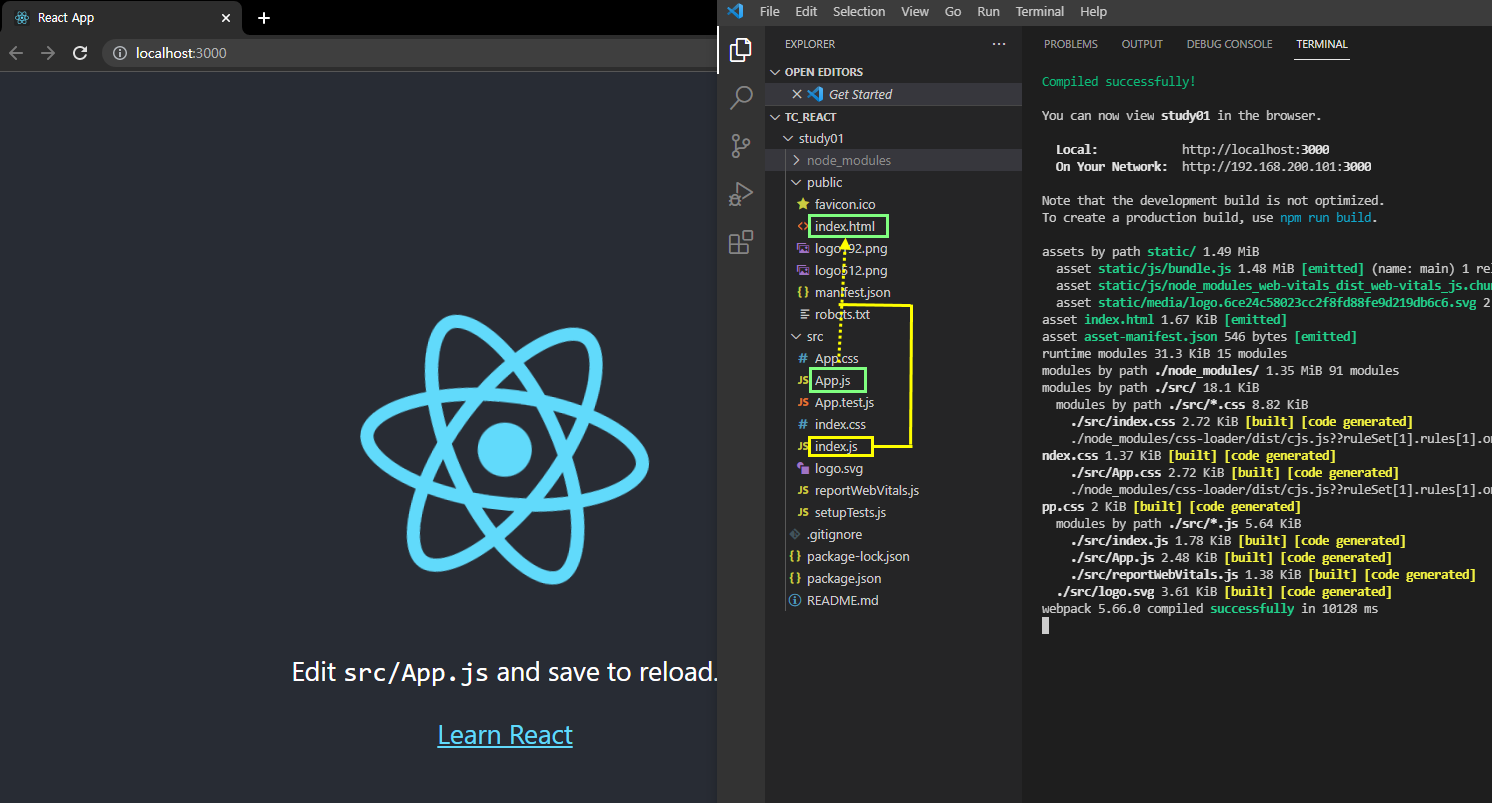Open a new browser tab

pos(264,18)
